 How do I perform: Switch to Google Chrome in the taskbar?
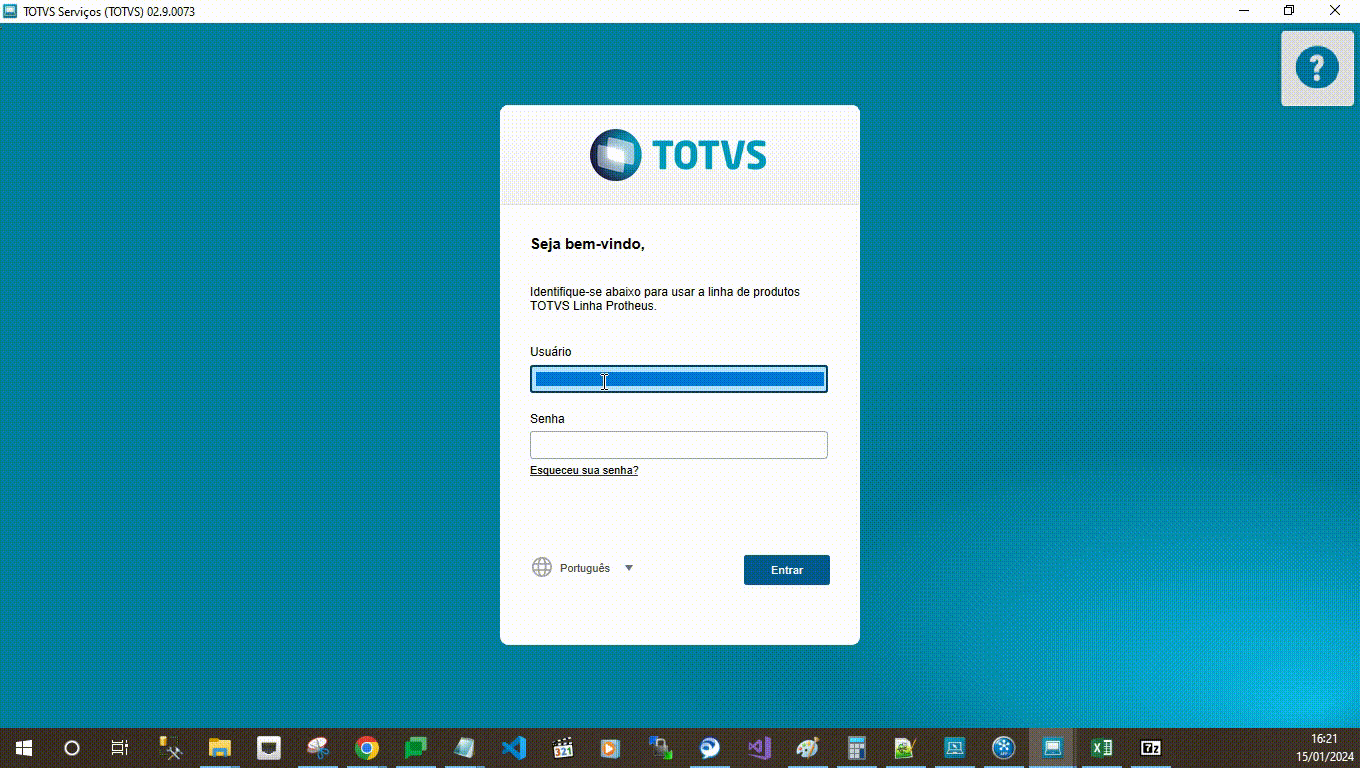click(367, 748)
